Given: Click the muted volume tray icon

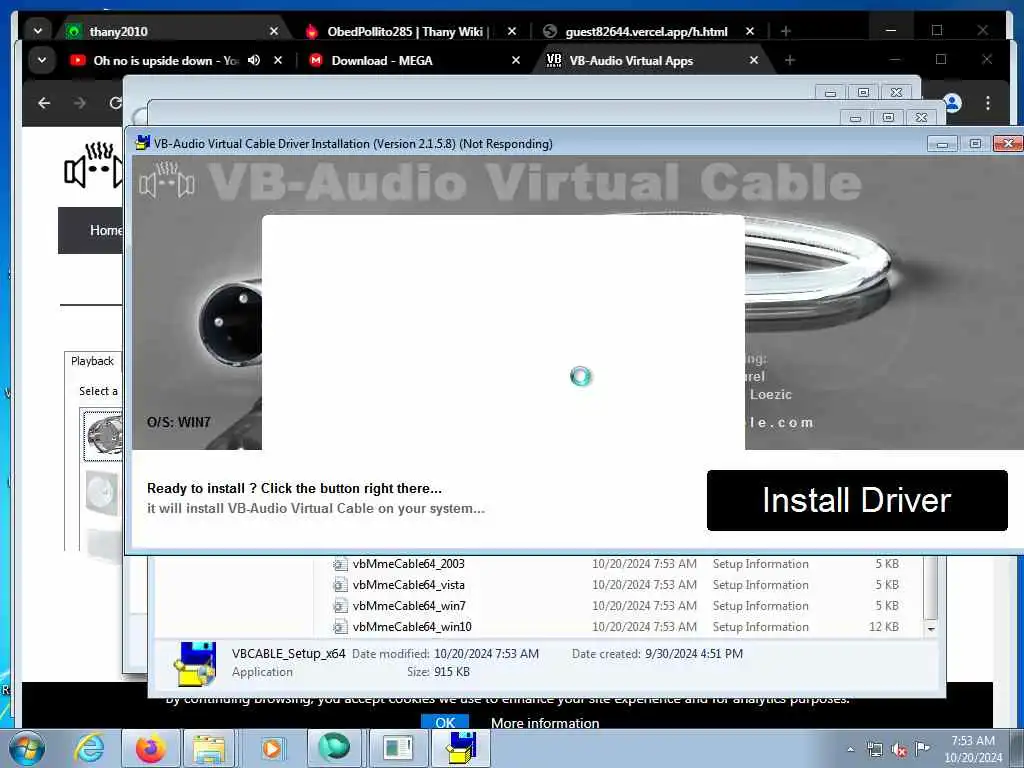Looking at the screenshot, I should coord(899,749).
